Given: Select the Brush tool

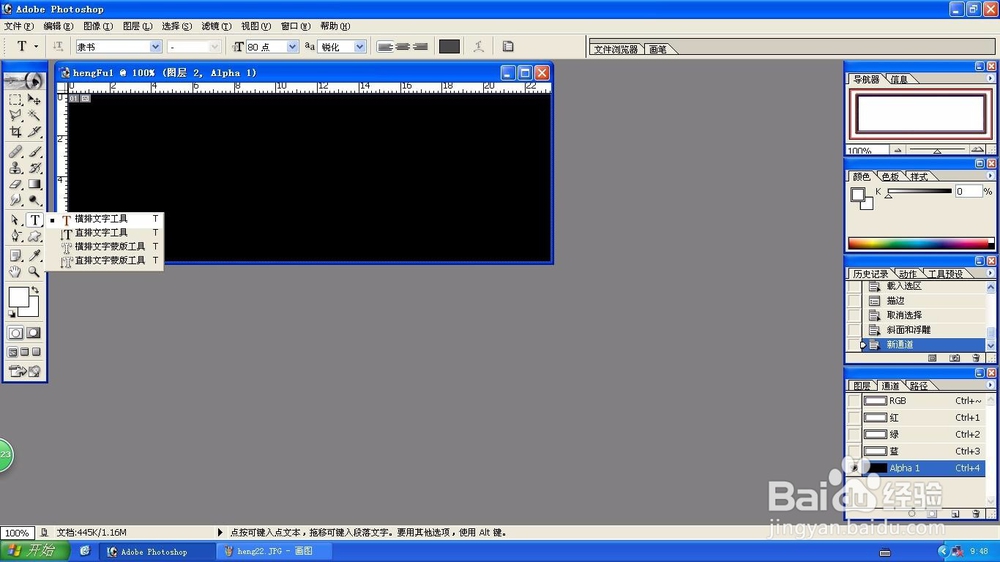Looking at the screenshot, I should pyautogui.click(x=34, y=152).
